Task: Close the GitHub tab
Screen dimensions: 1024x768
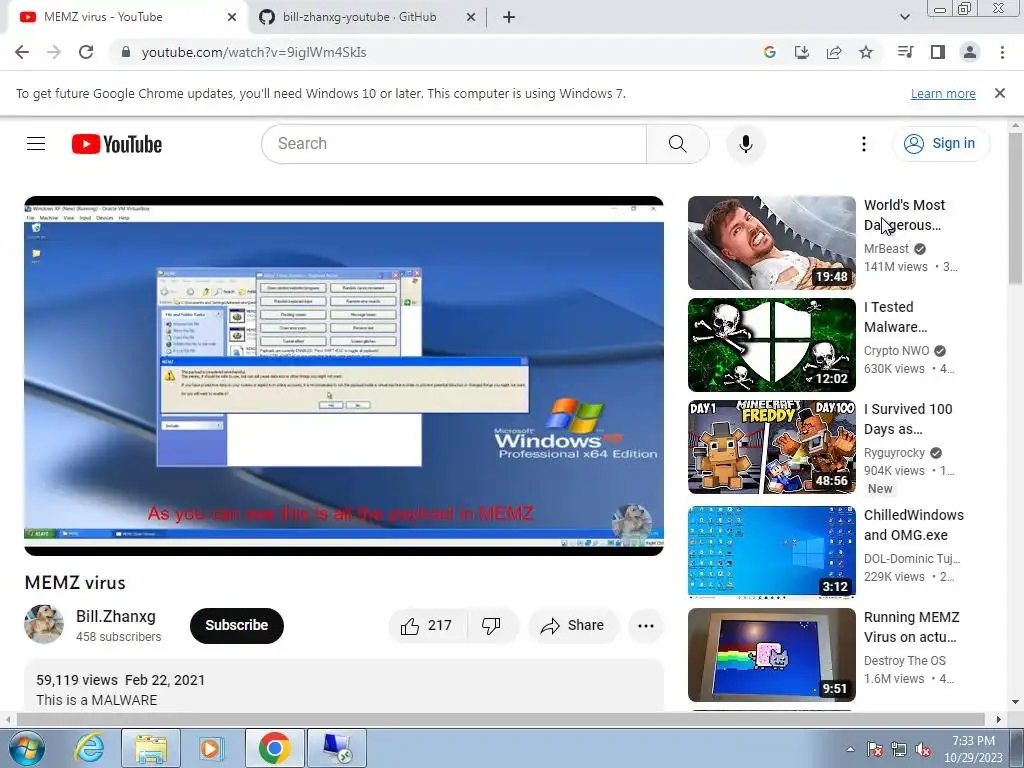Action: [471, 17]
